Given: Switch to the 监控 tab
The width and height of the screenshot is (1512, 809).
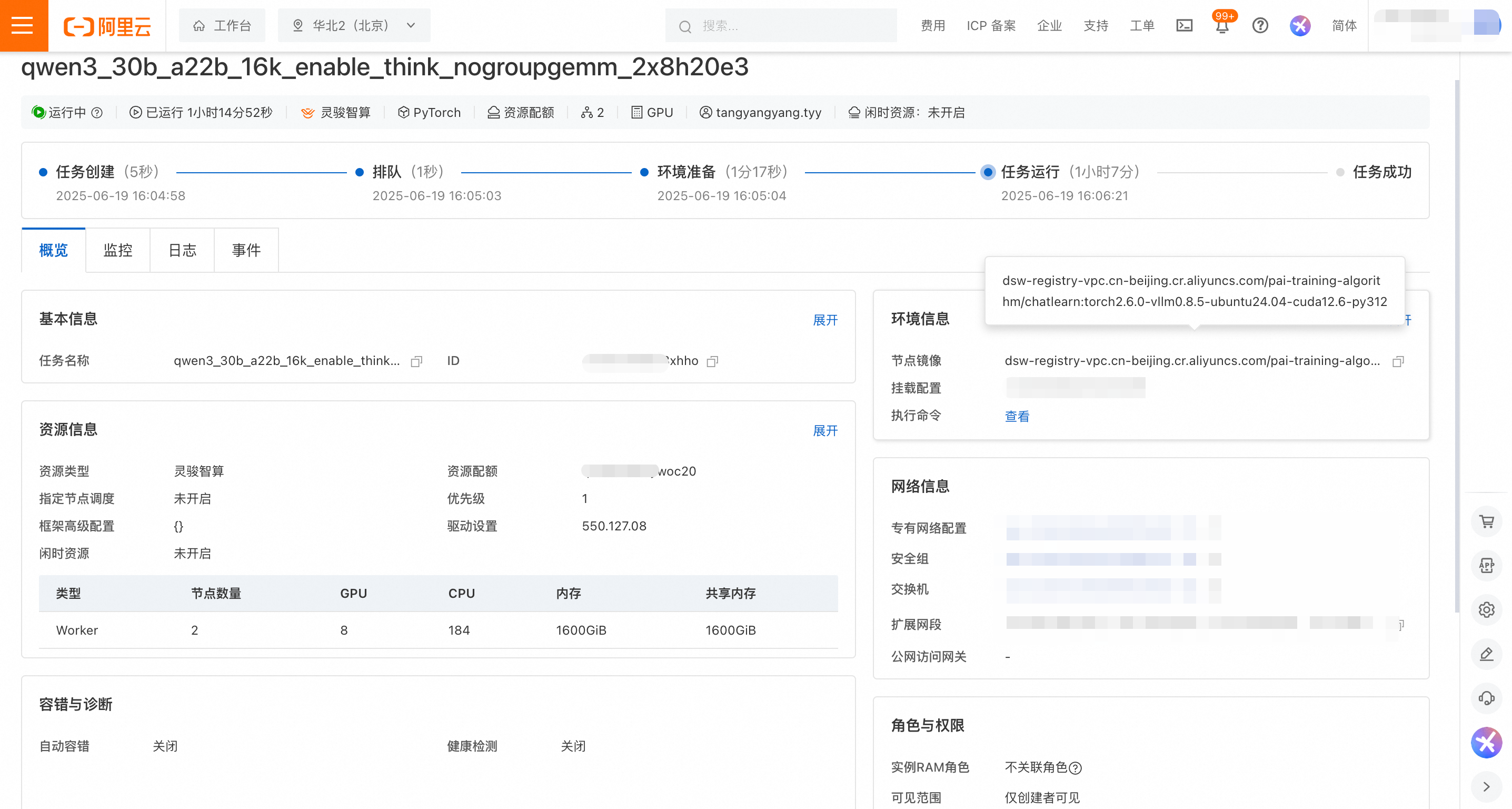Looking at the screenshot, I should click(117, 250).
